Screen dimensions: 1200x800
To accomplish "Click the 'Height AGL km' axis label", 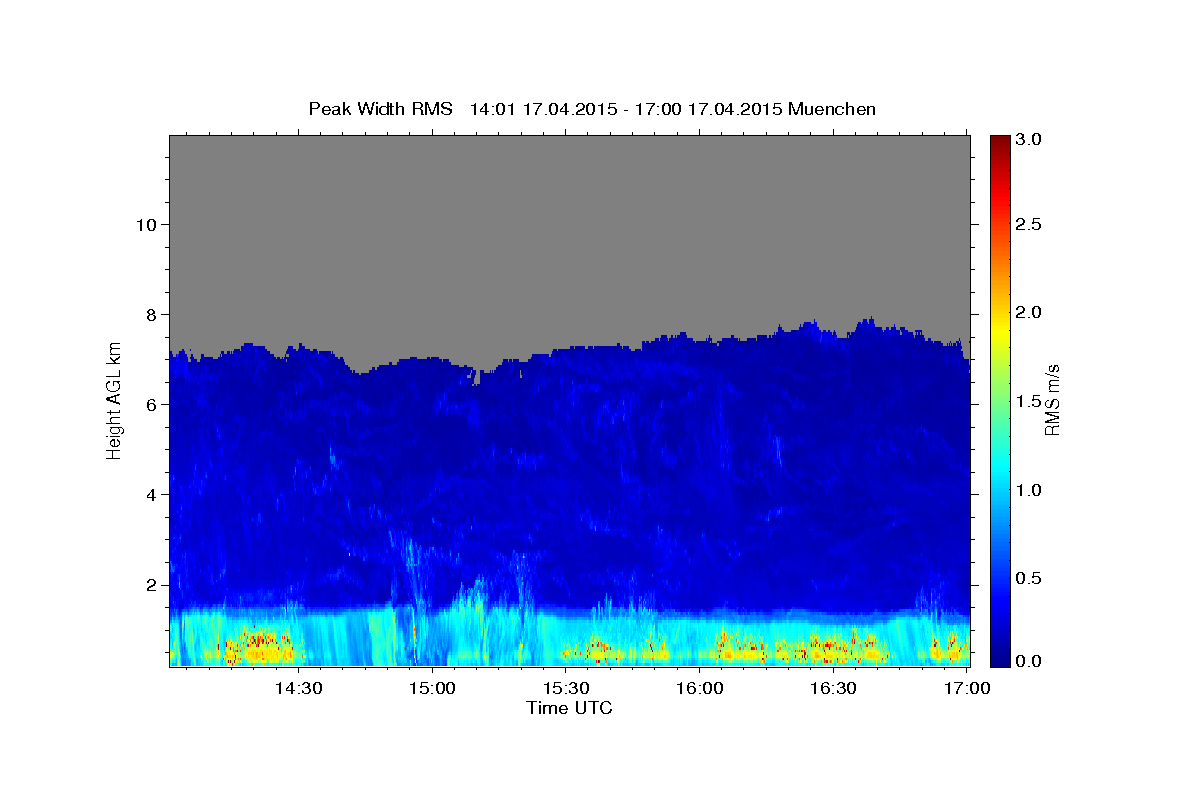I will coord(115,399).
